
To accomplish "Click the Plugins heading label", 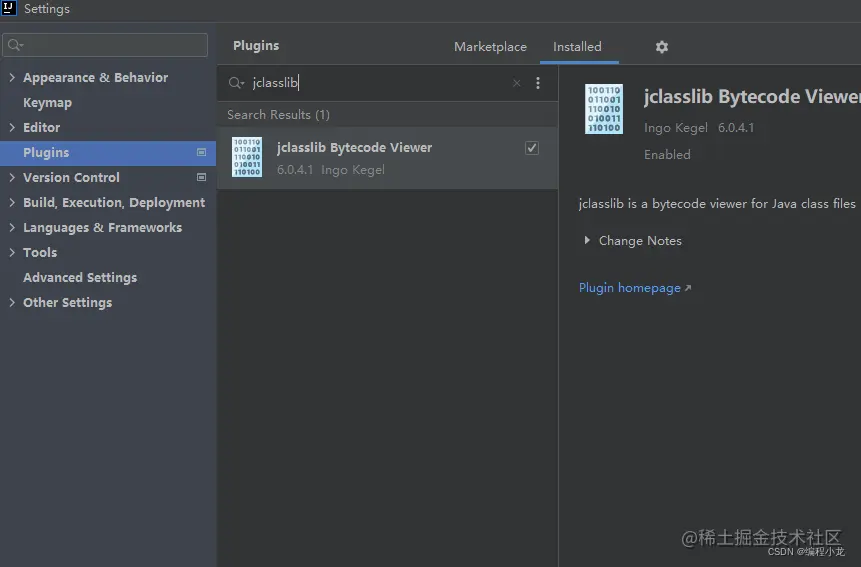I will point(256,46).
